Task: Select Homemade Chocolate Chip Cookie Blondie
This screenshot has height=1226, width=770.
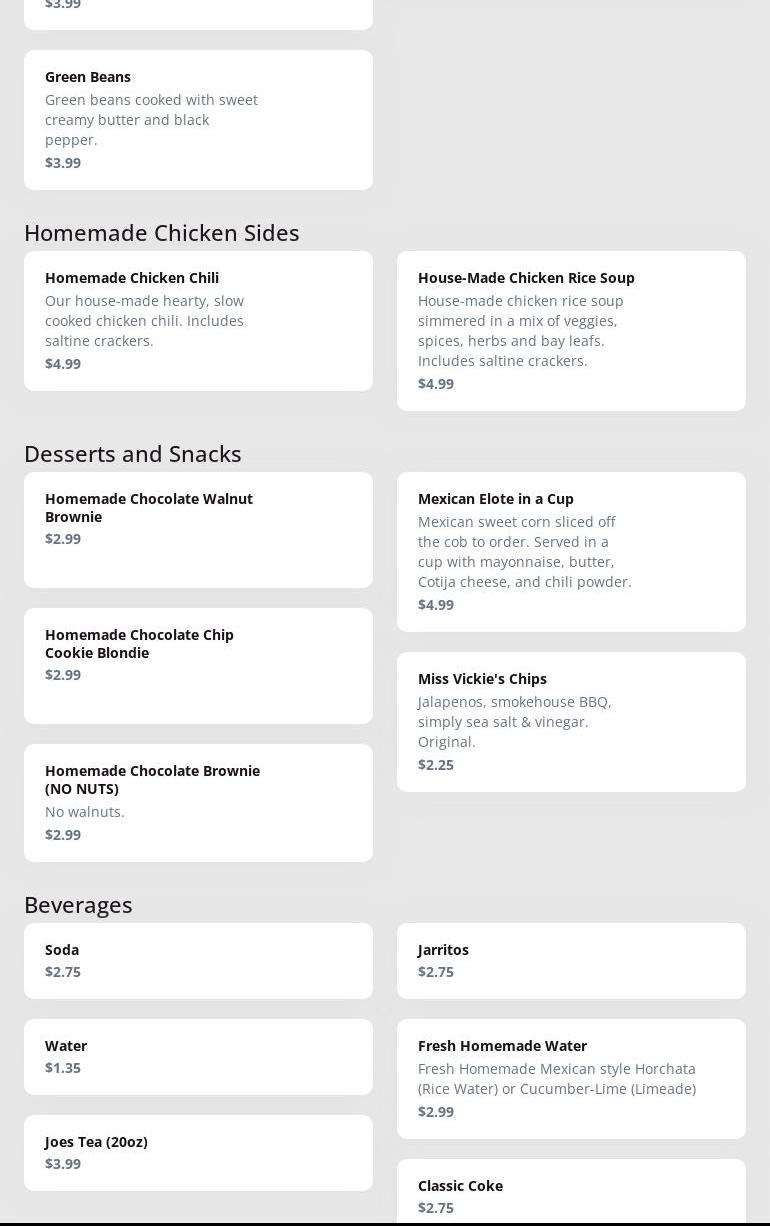Action: (198, 665)
